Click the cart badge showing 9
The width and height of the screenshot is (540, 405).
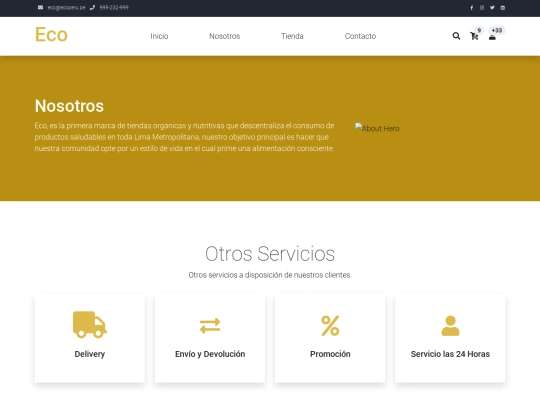479,30
